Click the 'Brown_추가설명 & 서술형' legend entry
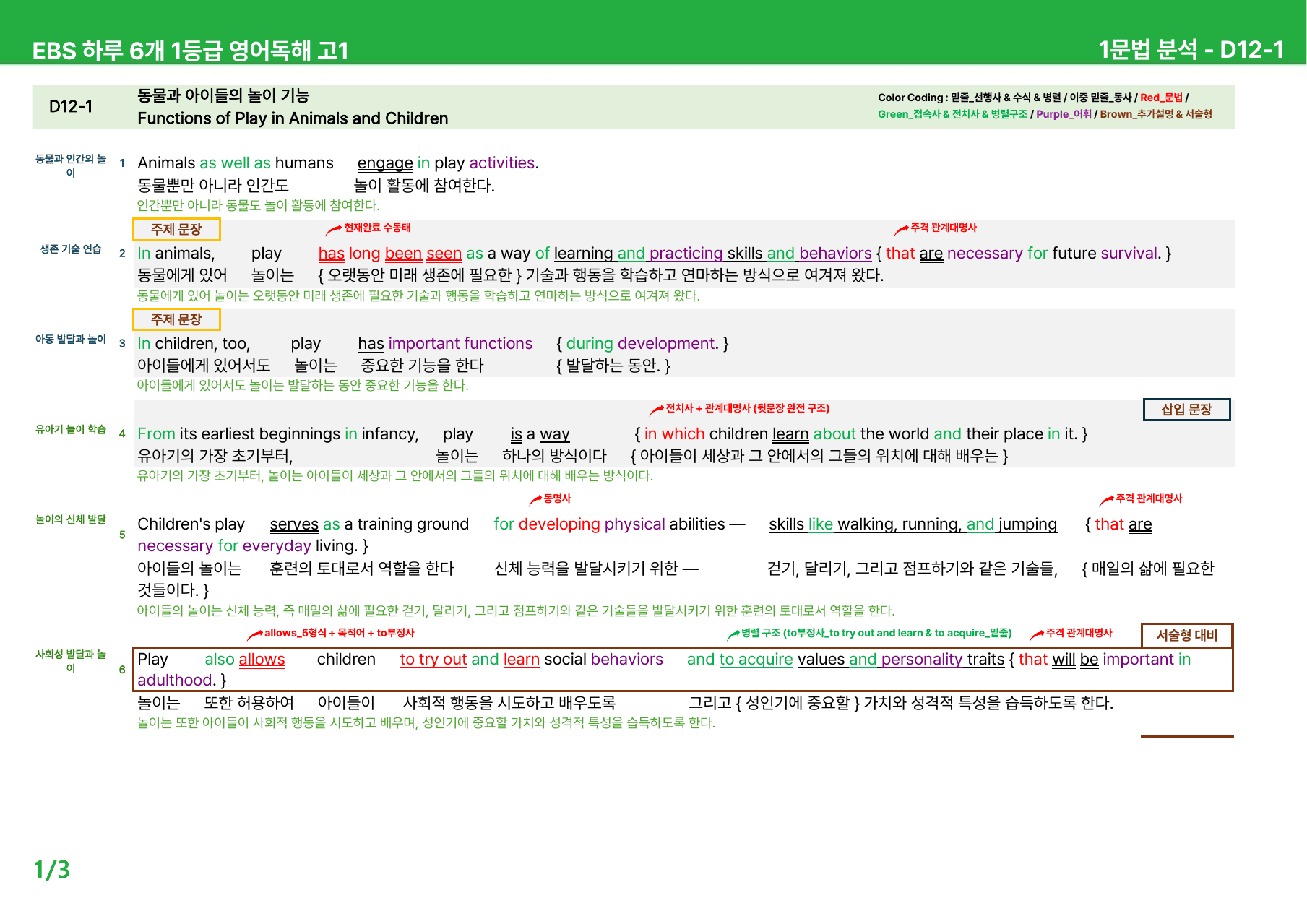1307x924 pixels. click(1156, 114)
